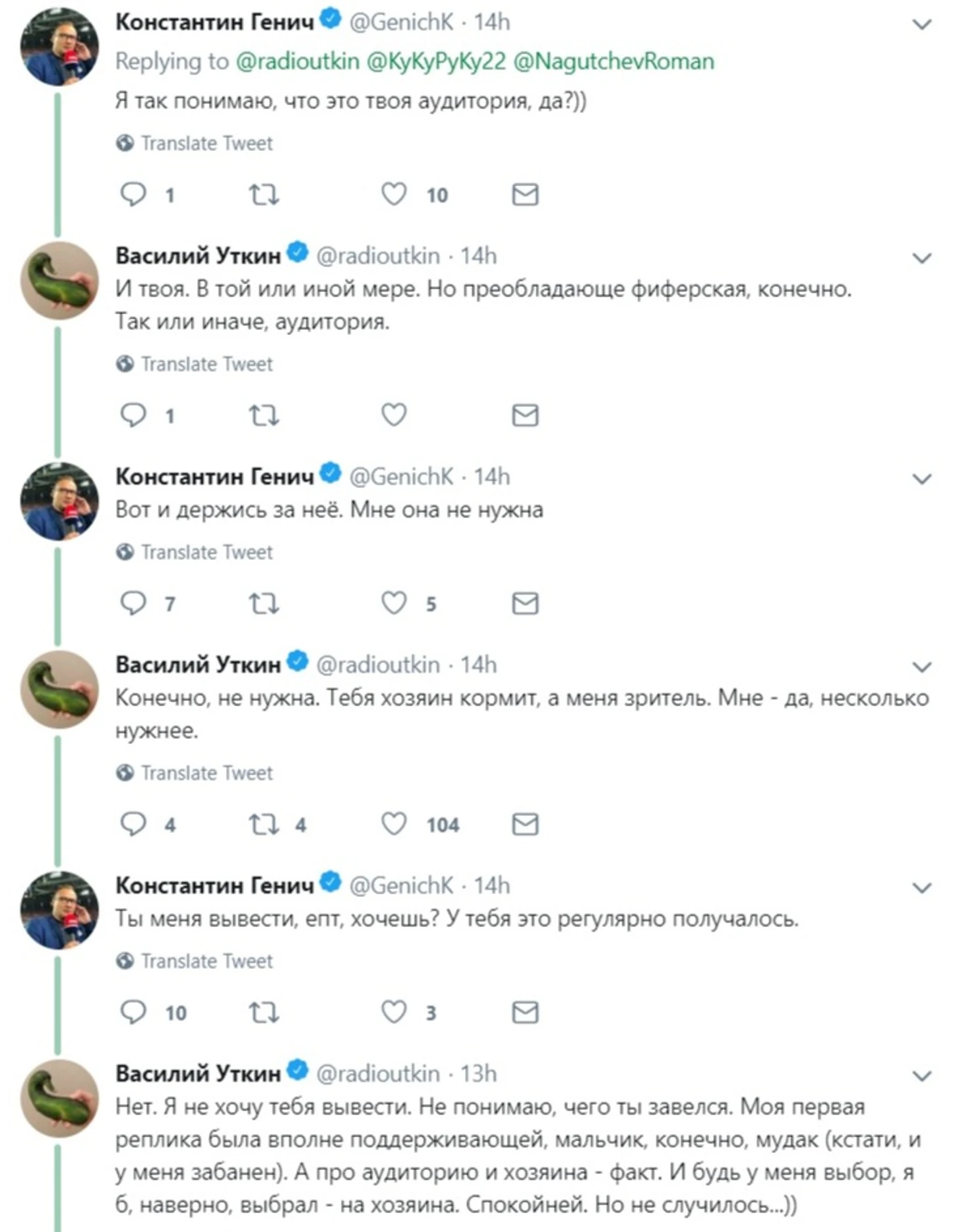
Task: Send first Генич tweet via direct message
Action: click(525, 195)
